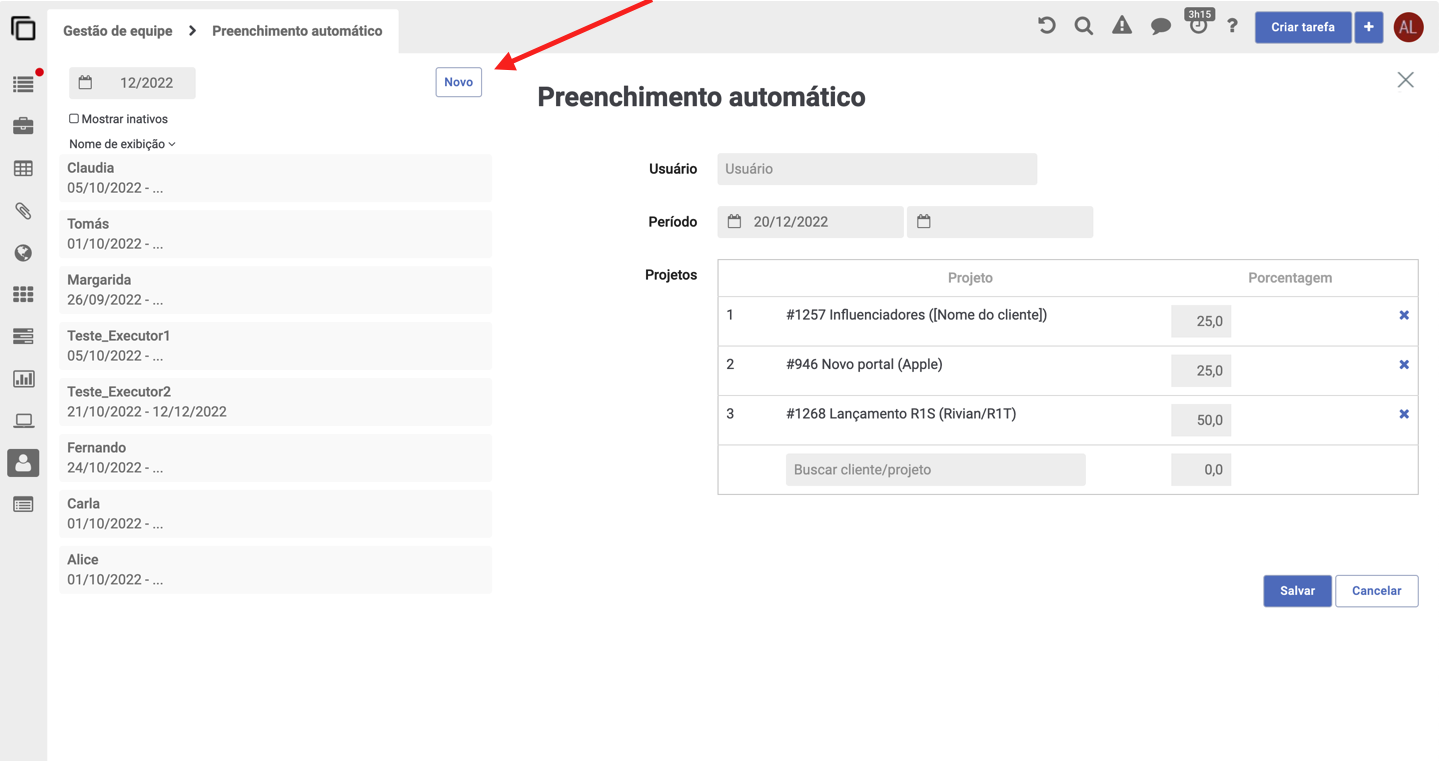The height and width of the screenshot is (761, 1441).
Task: Open the globe icon in left sidebar
Action: [x=23, y=253]
